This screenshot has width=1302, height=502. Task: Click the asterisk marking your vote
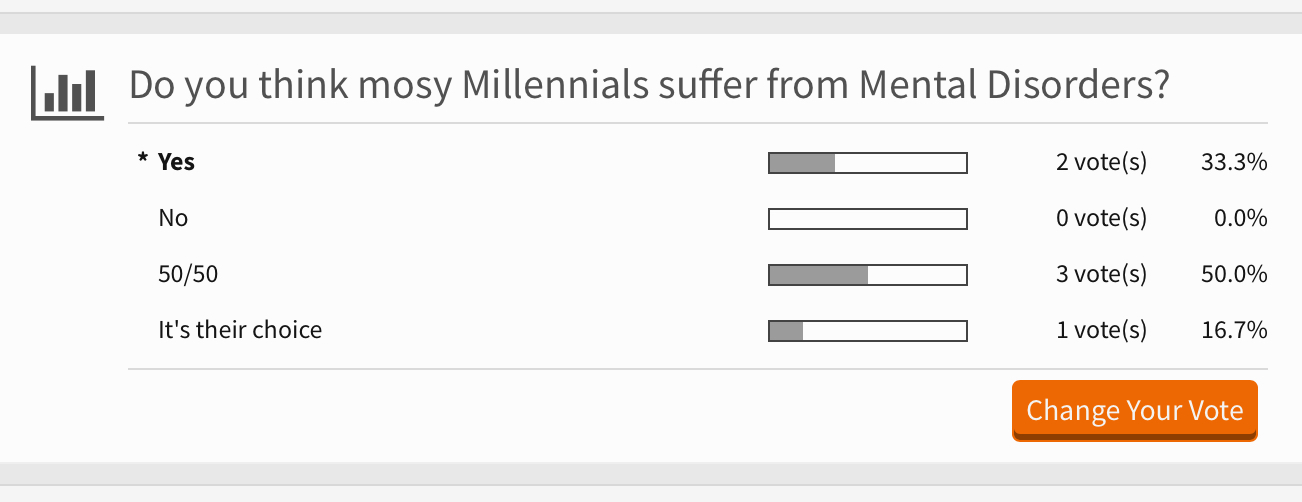tap(143, 160)
